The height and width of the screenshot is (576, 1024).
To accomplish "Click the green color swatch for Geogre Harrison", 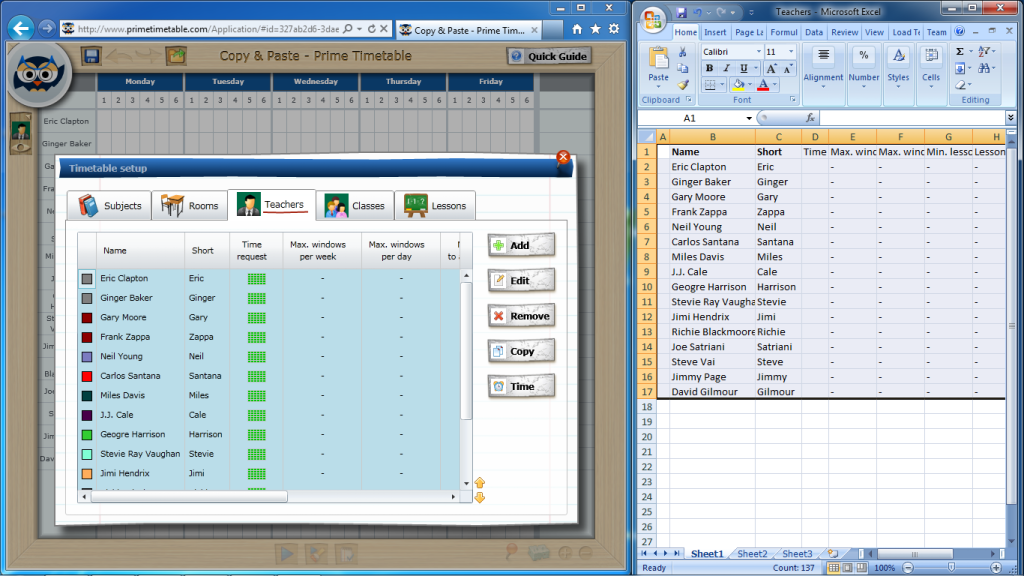I will click(87, 435).
